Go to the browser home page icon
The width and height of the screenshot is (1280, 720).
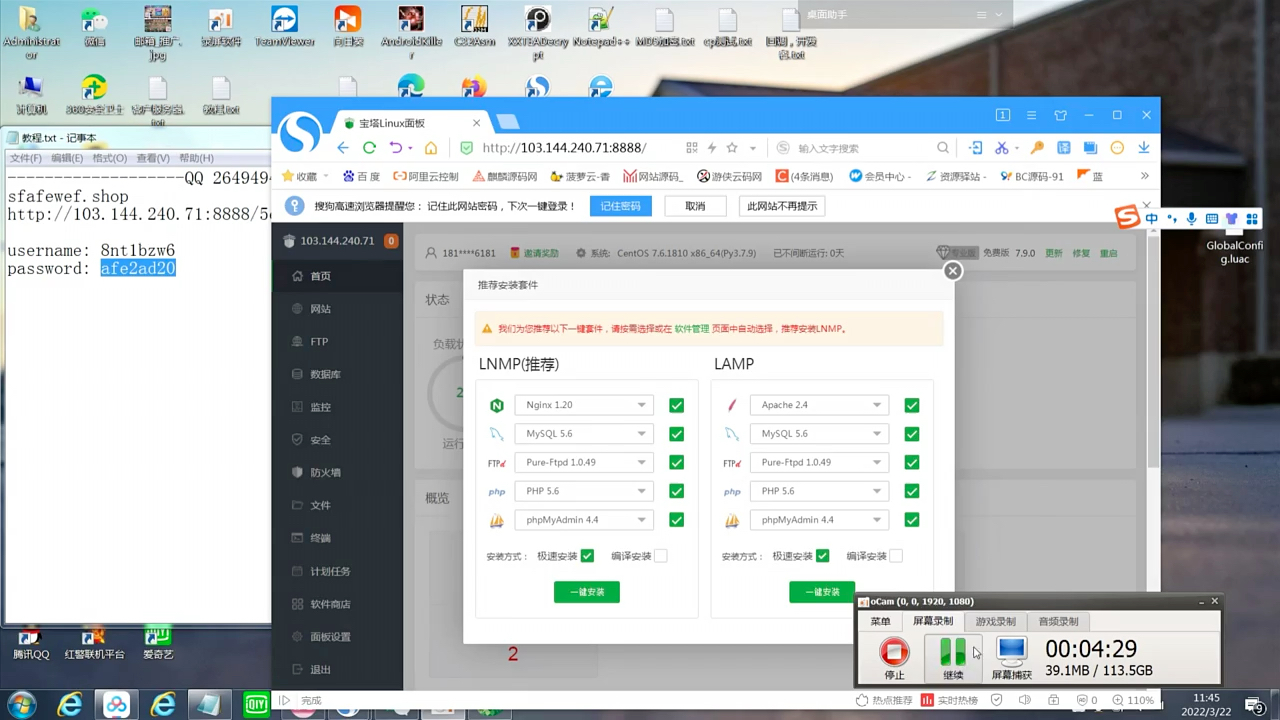pyautogui.click(x=431, y=148)
